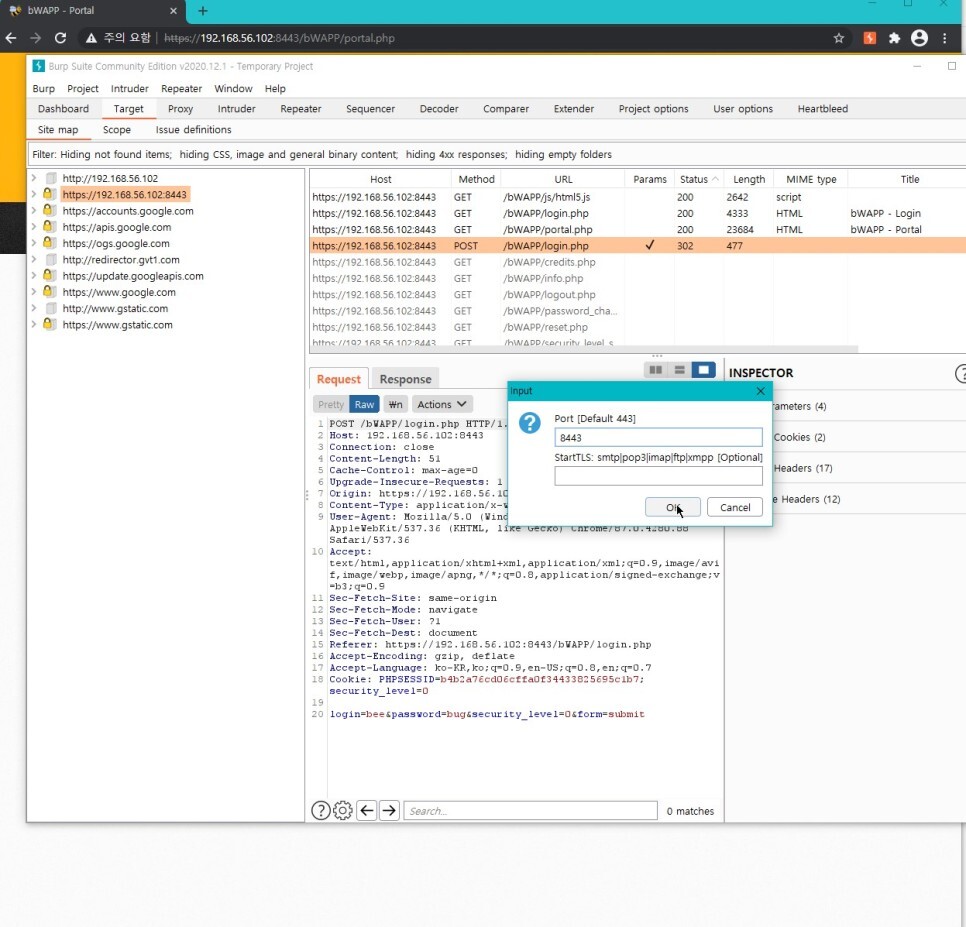
Task: Select the side-by-side request/response layout icon
Action: [x=656, y=370]
